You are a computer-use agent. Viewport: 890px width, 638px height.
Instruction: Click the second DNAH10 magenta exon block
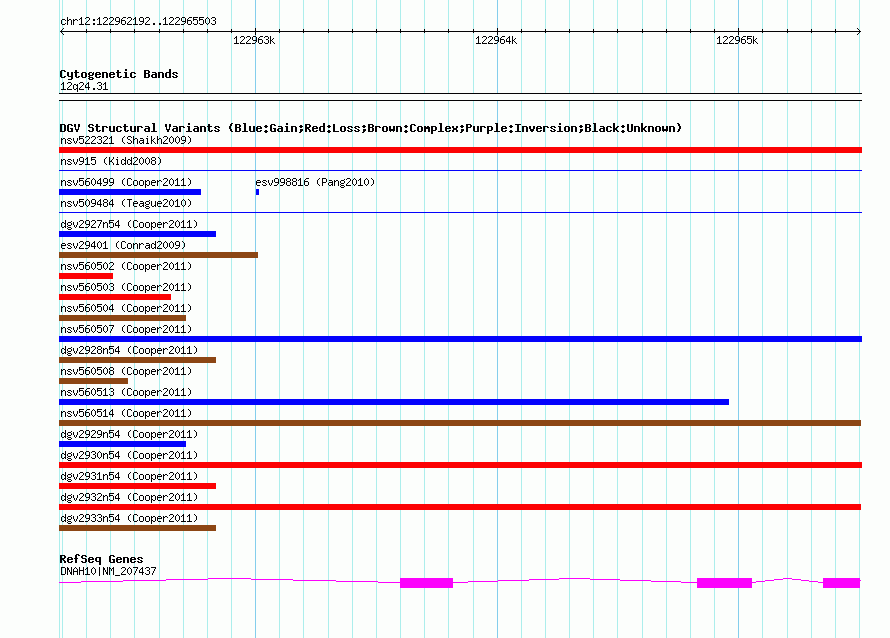[x=724, y=583]
